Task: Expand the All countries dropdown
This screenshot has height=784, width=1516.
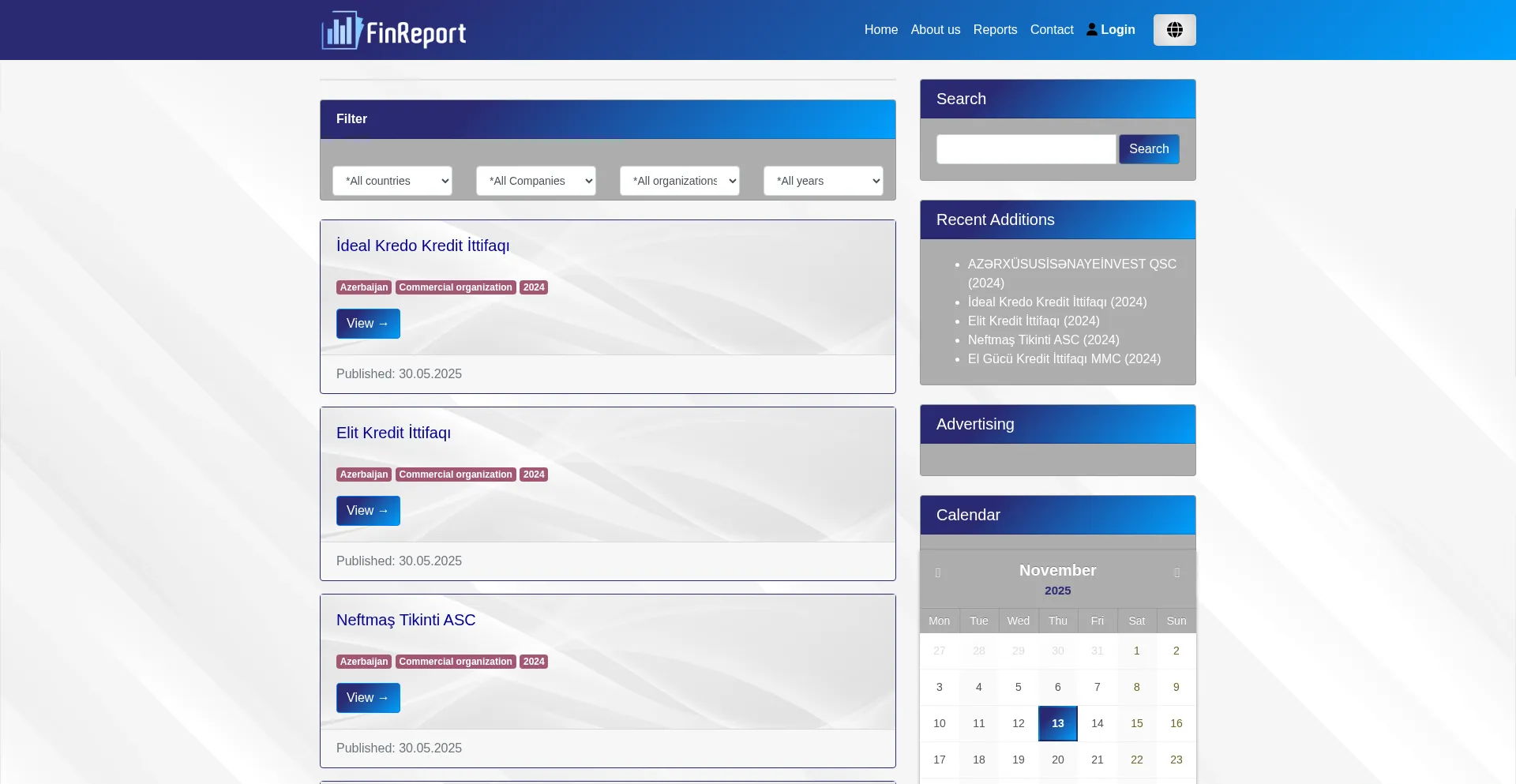Action: click(392, 181)
